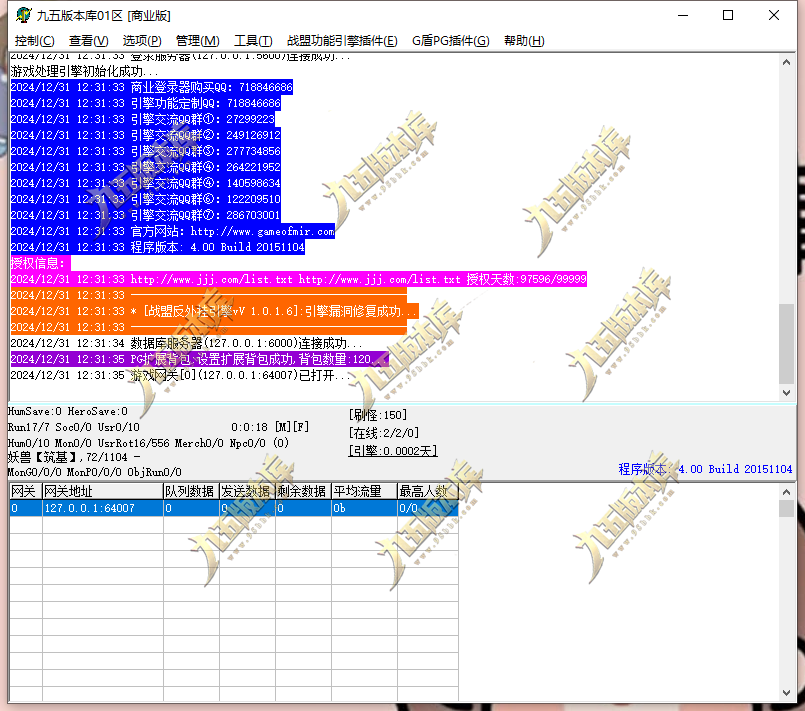805x711 pixels.
Task: Click log line 官方网站 http://www.gameofmir.com
Action: click(x=172, y=232)
